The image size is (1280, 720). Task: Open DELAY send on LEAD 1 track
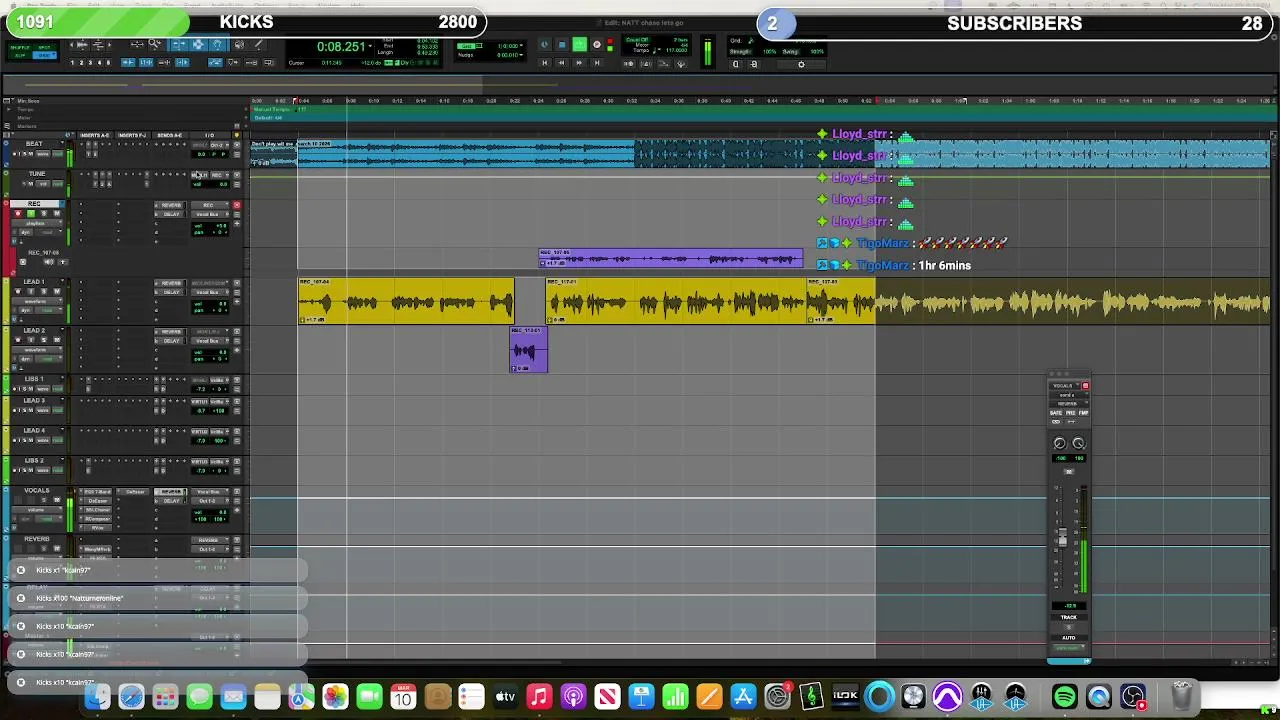(171, 292)
